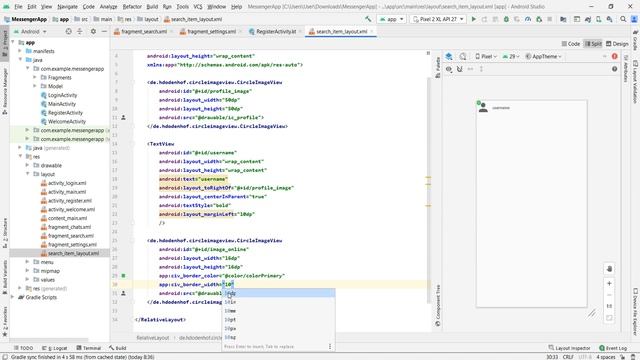640x360 pixels.
Task: Switch to fragment_settings.xml tab
Action: [211, 31]
